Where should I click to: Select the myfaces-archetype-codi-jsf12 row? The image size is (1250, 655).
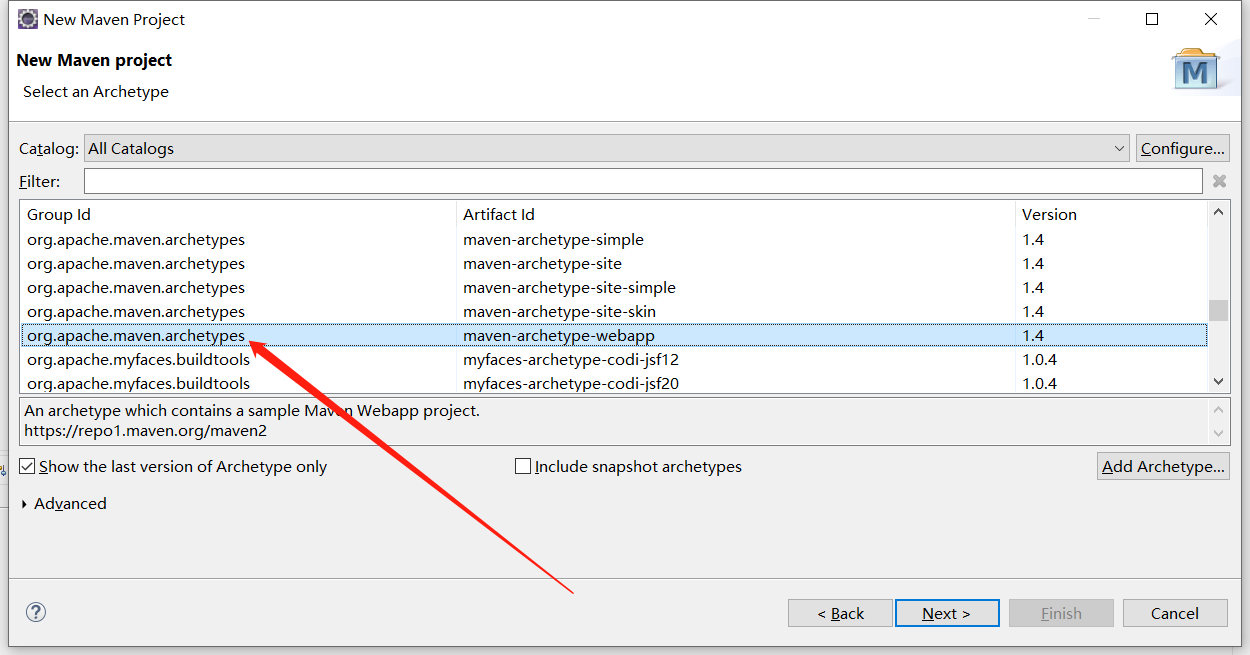[x=614, y=360]
